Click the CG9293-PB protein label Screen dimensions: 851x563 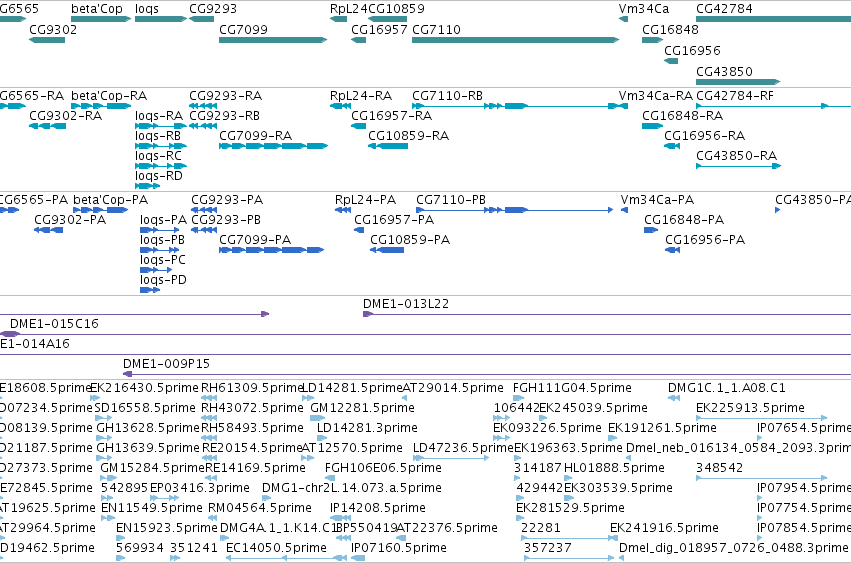pyautogui.click(x=226, y=220)
